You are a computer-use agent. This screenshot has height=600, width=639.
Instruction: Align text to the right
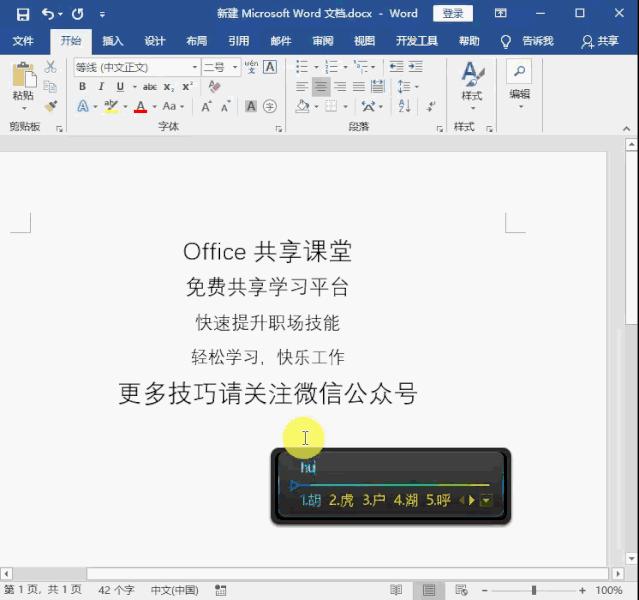coord(340,86)
